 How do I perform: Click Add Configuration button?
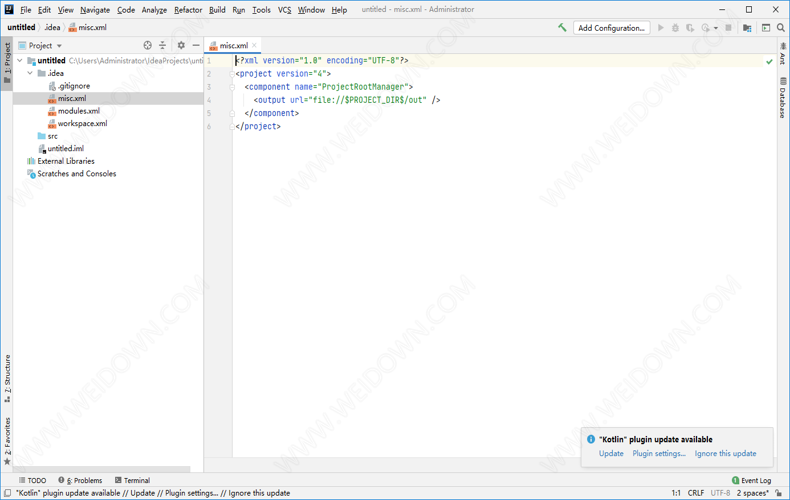point(611,28)
